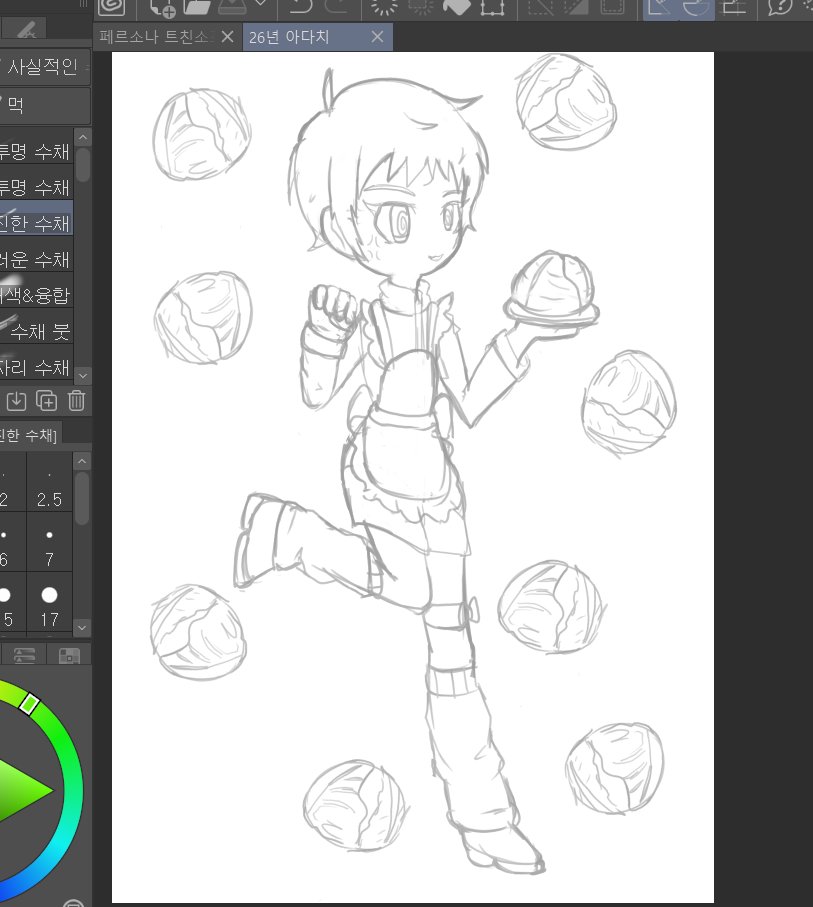The height and width of the screenshot is (907, 813).
Task: Click the cabbage on the plate in canvas
Action: point(551,281)
